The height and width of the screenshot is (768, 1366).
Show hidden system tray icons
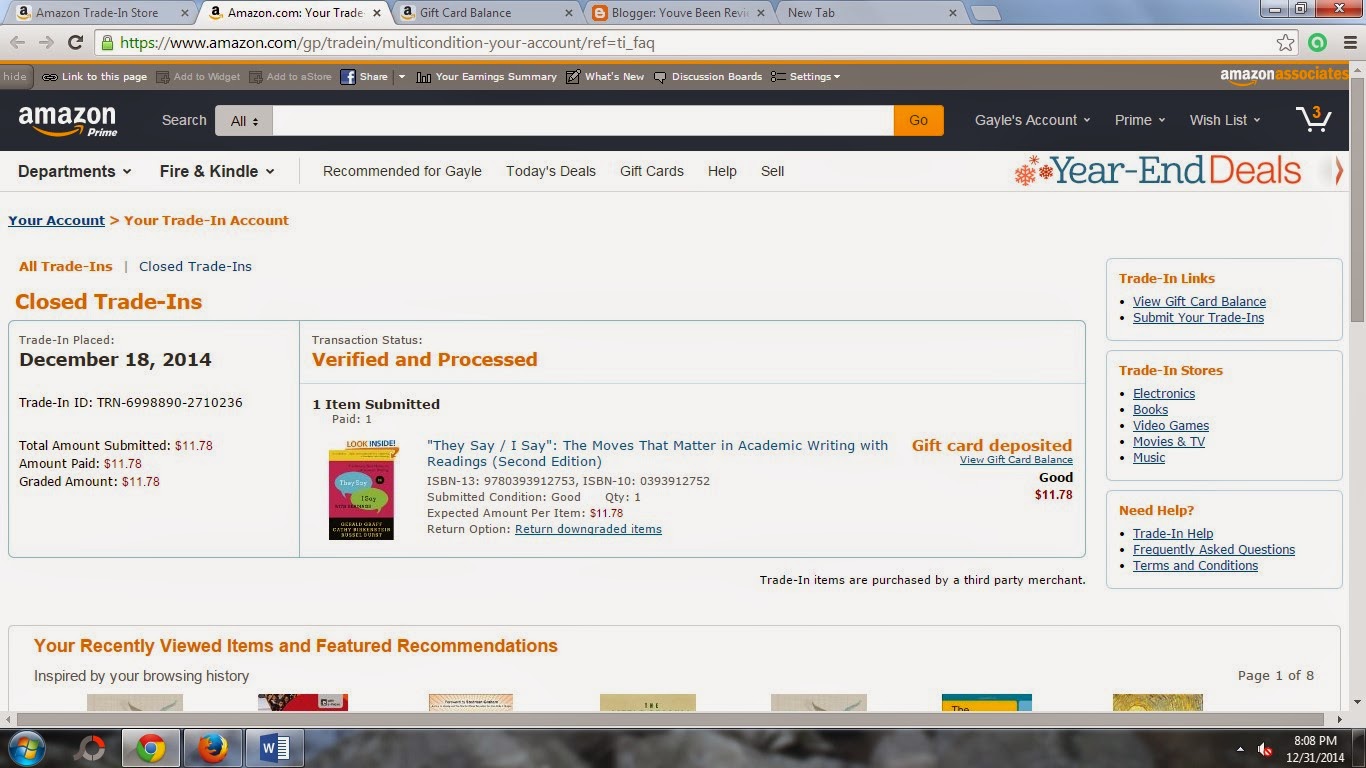point(1241,749)
